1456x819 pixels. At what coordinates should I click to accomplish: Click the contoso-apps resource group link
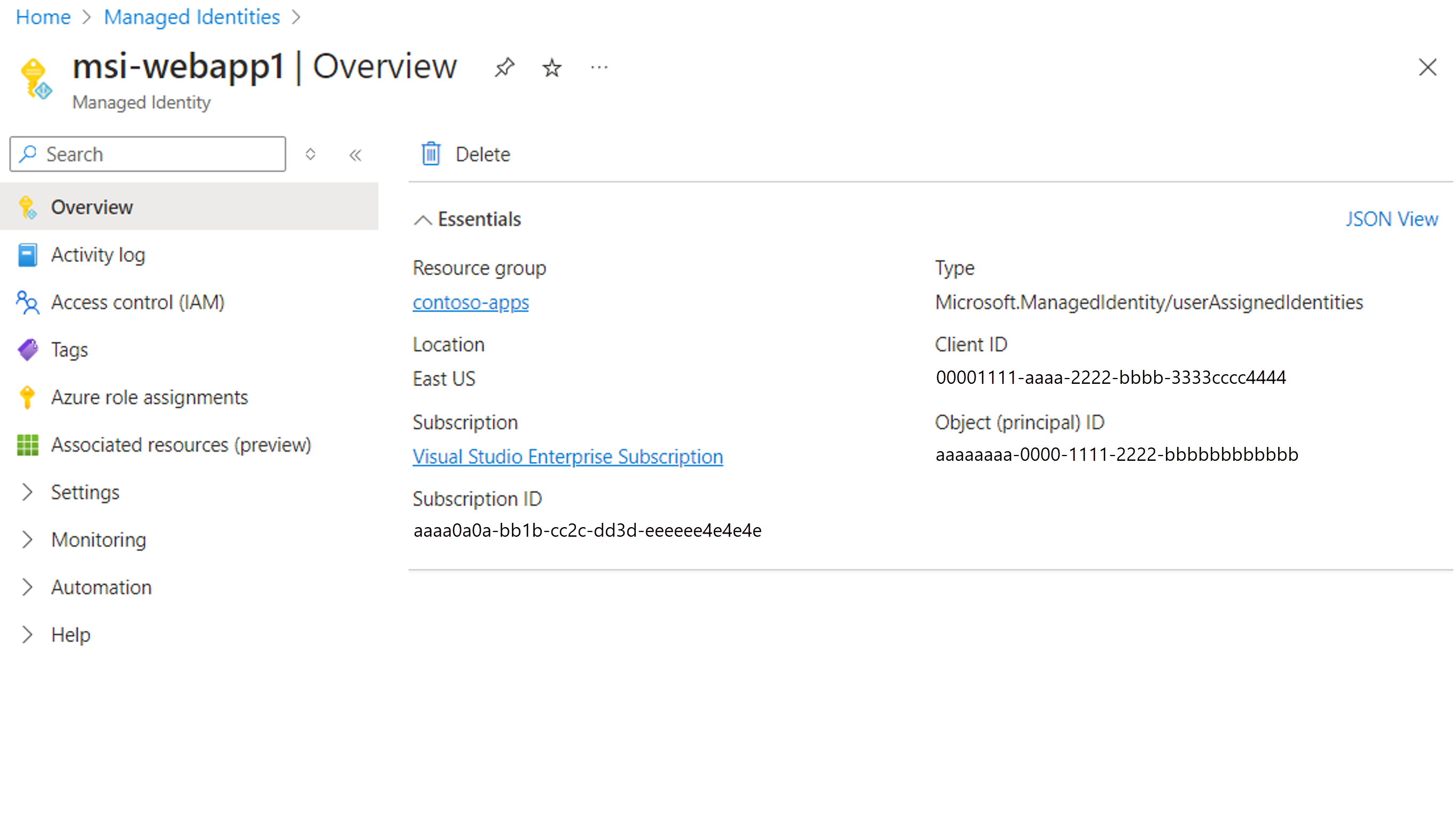tap(471, 302)
